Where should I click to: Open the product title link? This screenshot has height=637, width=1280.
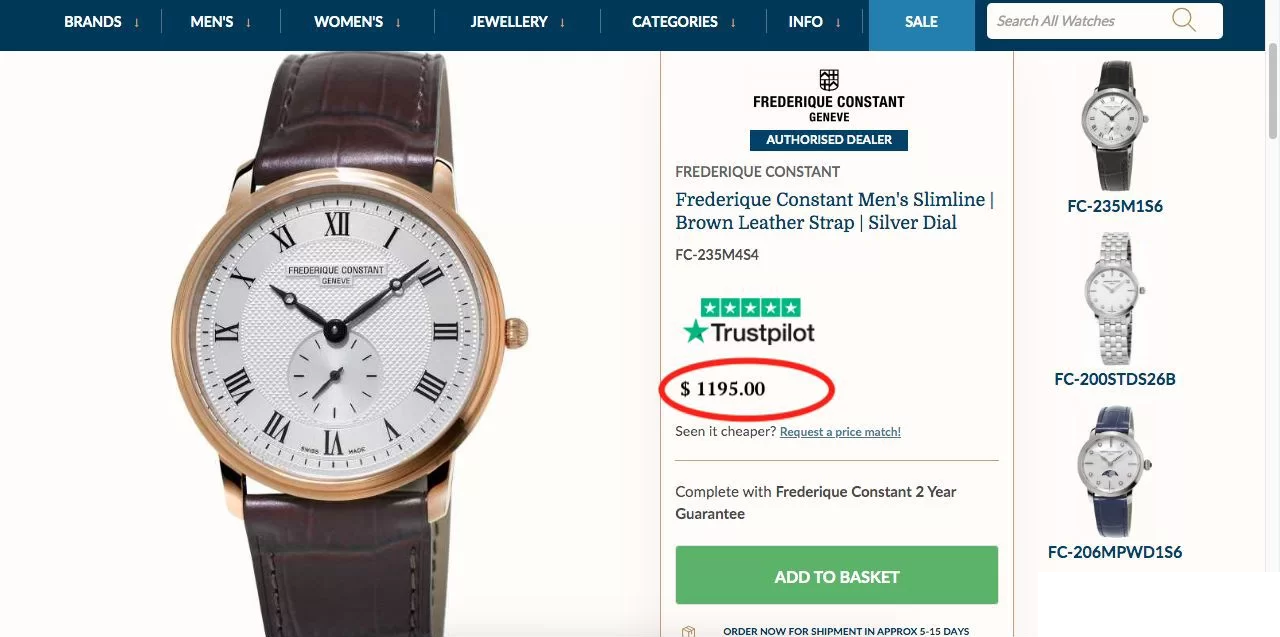(834, 211)
